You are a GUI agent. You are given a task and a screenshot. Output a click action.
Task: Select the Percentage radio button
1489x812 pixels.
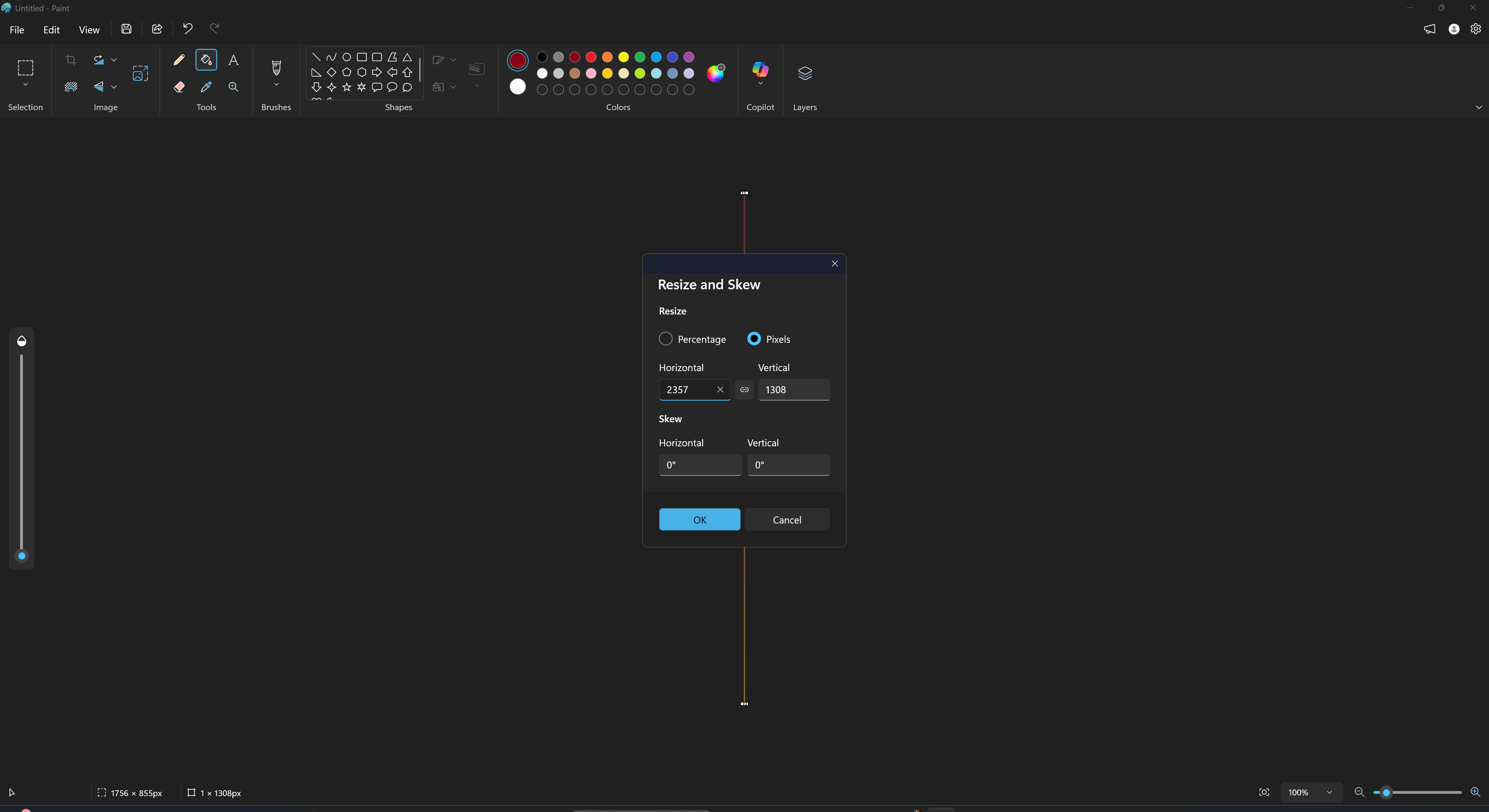coord(666,339)
